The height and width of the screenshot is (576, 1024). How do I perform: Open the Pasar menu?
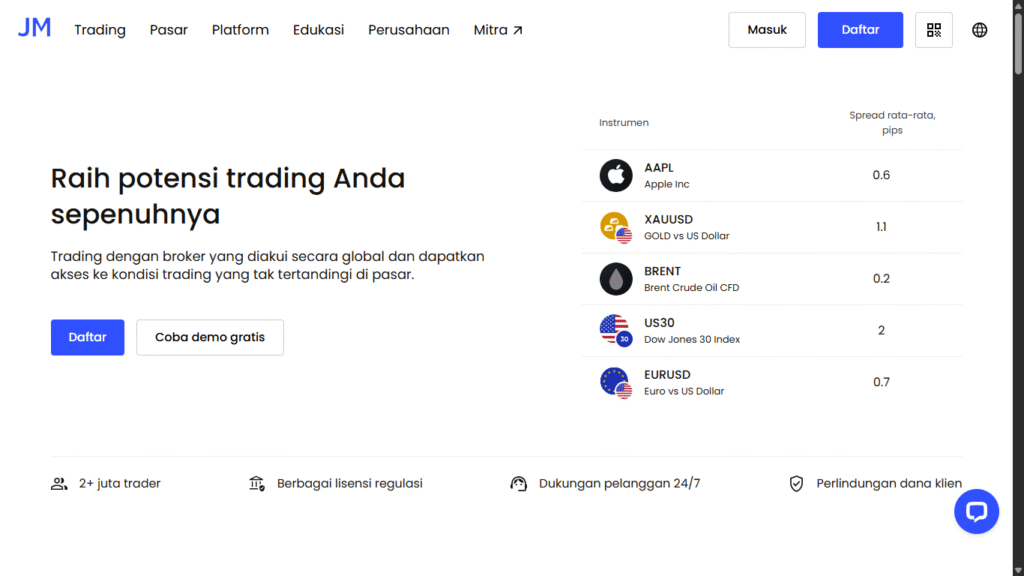[x=168, y=30]
